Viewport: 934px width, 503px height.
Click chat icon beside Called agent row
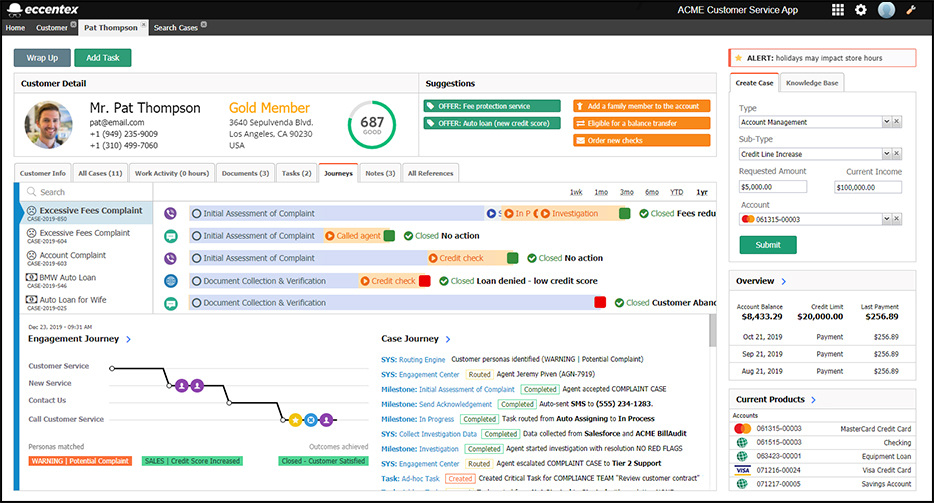(171, 236)
